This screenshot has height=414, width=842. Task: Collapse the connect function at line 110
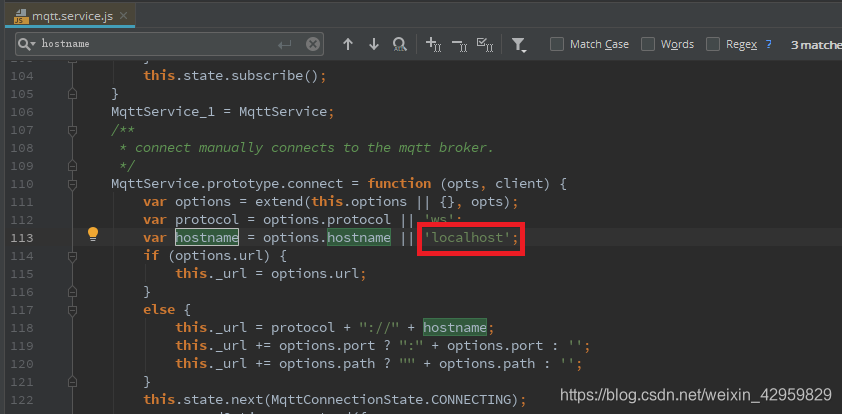tap(72, 184)
